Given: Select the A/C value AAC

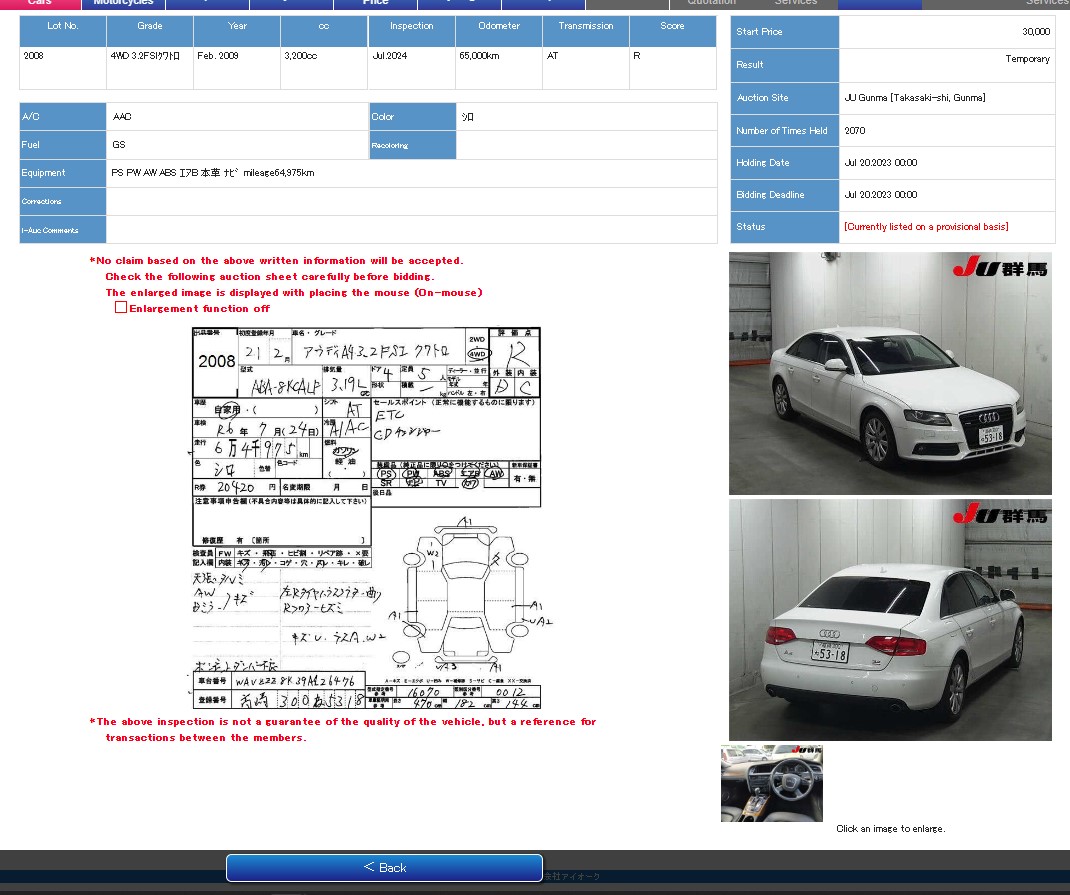Looking at the screenshot, I should click(x=122, y=117).
